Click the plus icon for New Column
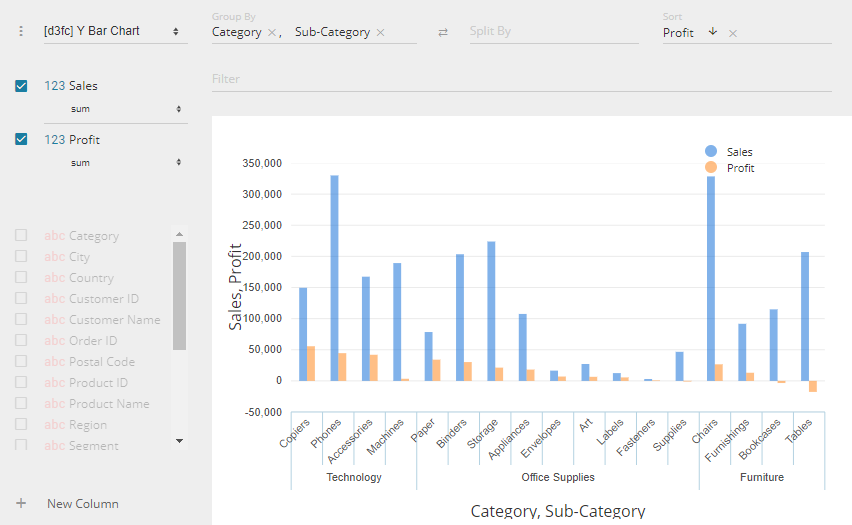The height and width of the screenshot is (525, 852). point(21,504)
